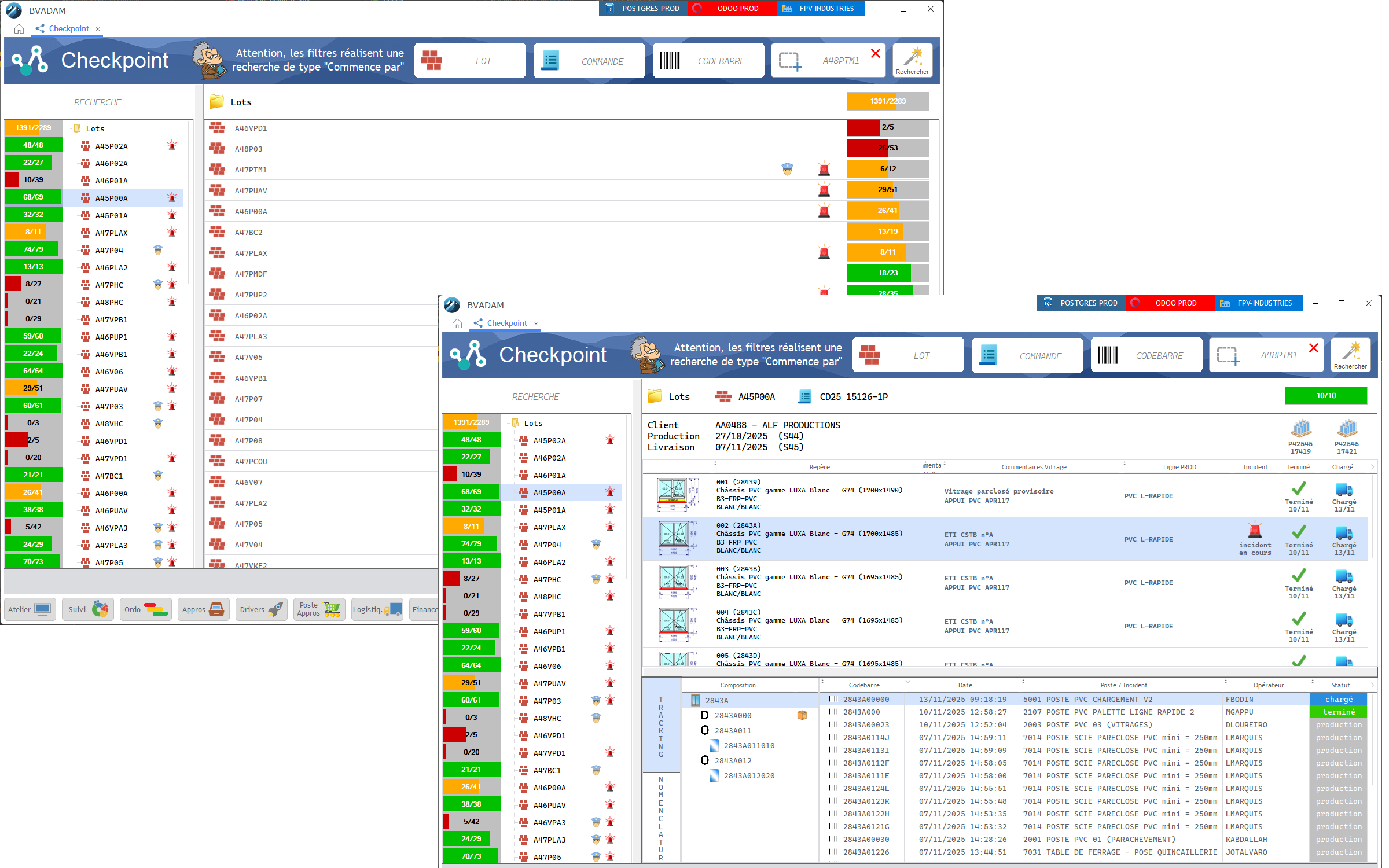This screenshot has height=868, width=1389.
Task: Open the Atelier button in bottom toolbar
Action: point(30,609)
